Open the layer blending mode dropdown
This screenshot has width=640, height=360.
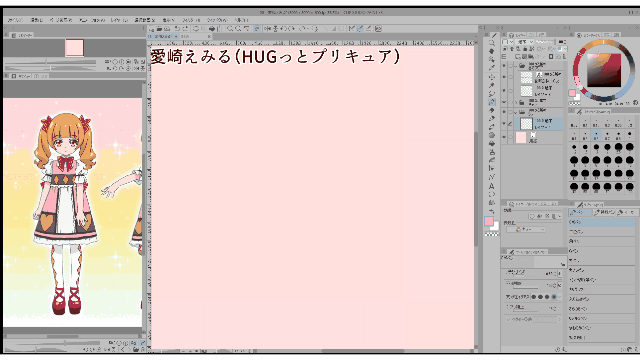click(x=524, y=42)
